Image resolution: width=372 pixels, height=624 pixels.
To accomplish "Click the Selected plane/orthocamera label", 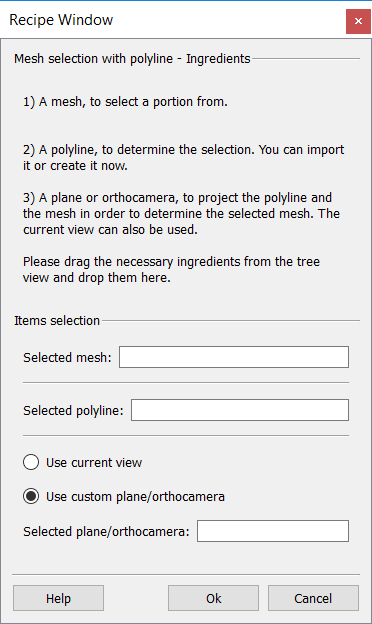I will [106, 531].
